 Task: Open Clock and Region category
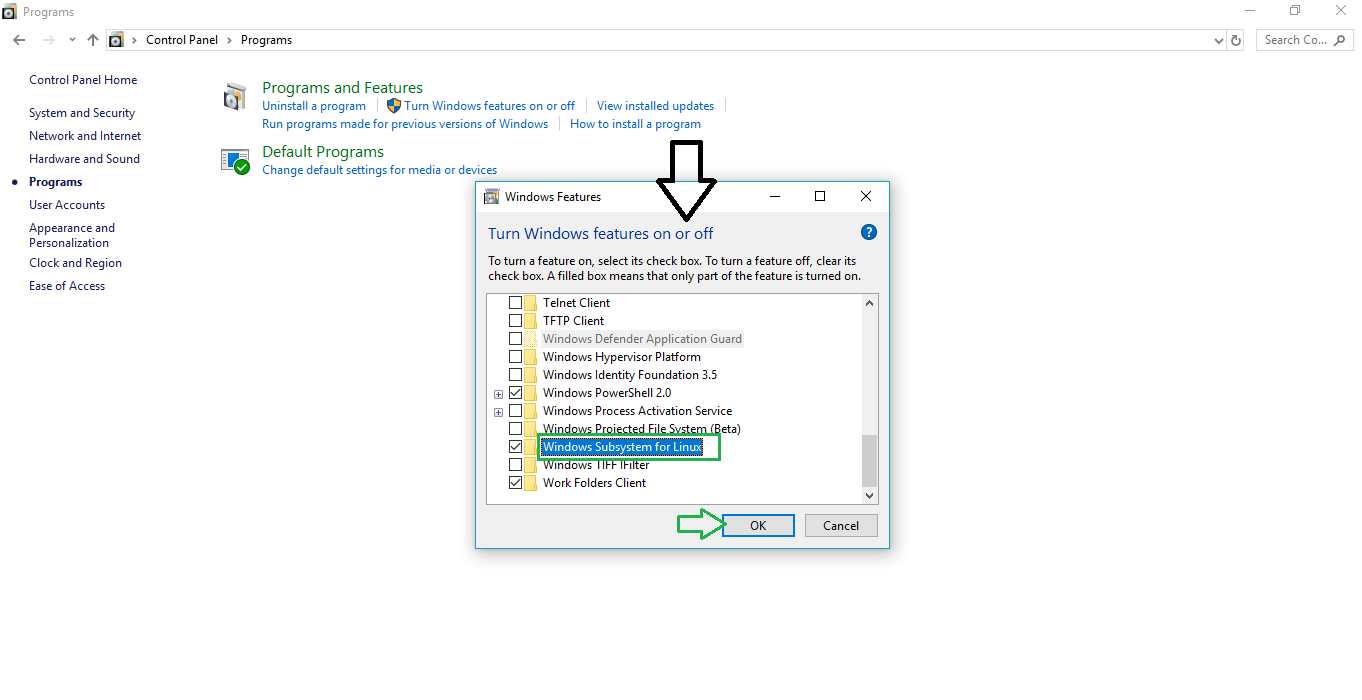pyautogui.click(x=75, y=263)
